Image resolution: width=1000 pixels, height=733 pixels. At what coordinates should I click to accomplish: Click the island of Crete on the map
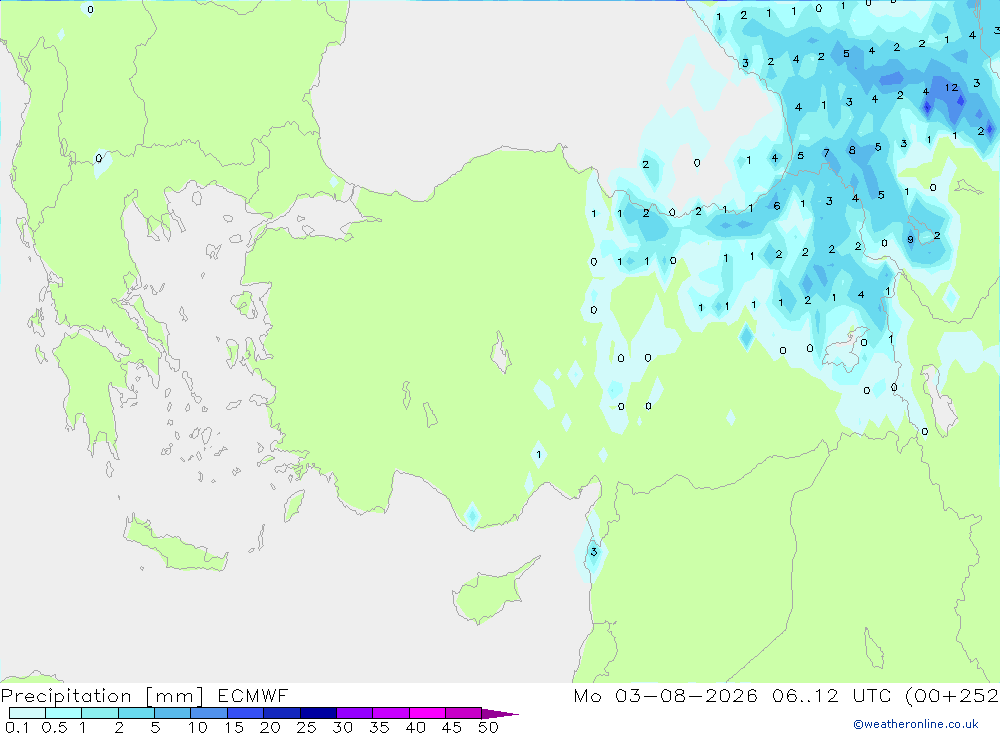pyautogui.click(x=173, y=545)
